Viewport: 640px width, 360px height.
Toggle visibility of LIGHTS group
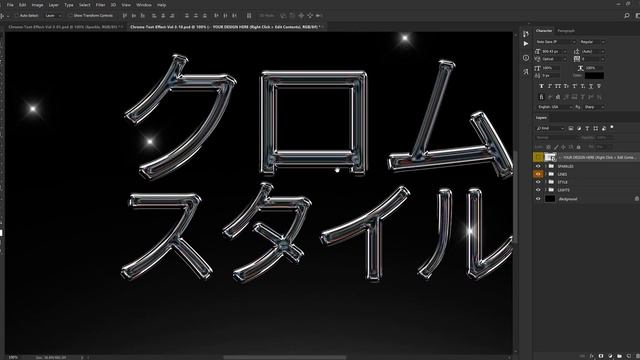click(538, 190)
